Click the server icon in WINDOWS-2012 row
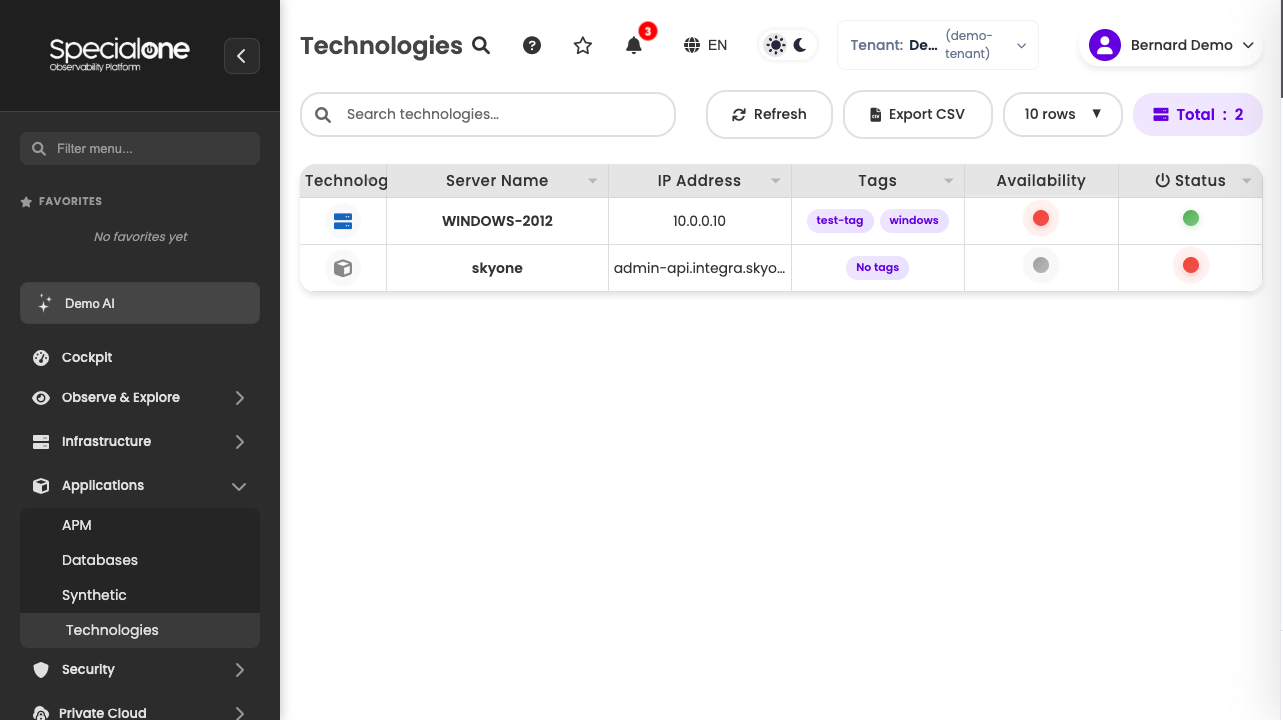Viewport: 1283px width, 720px height. (343, 221)
